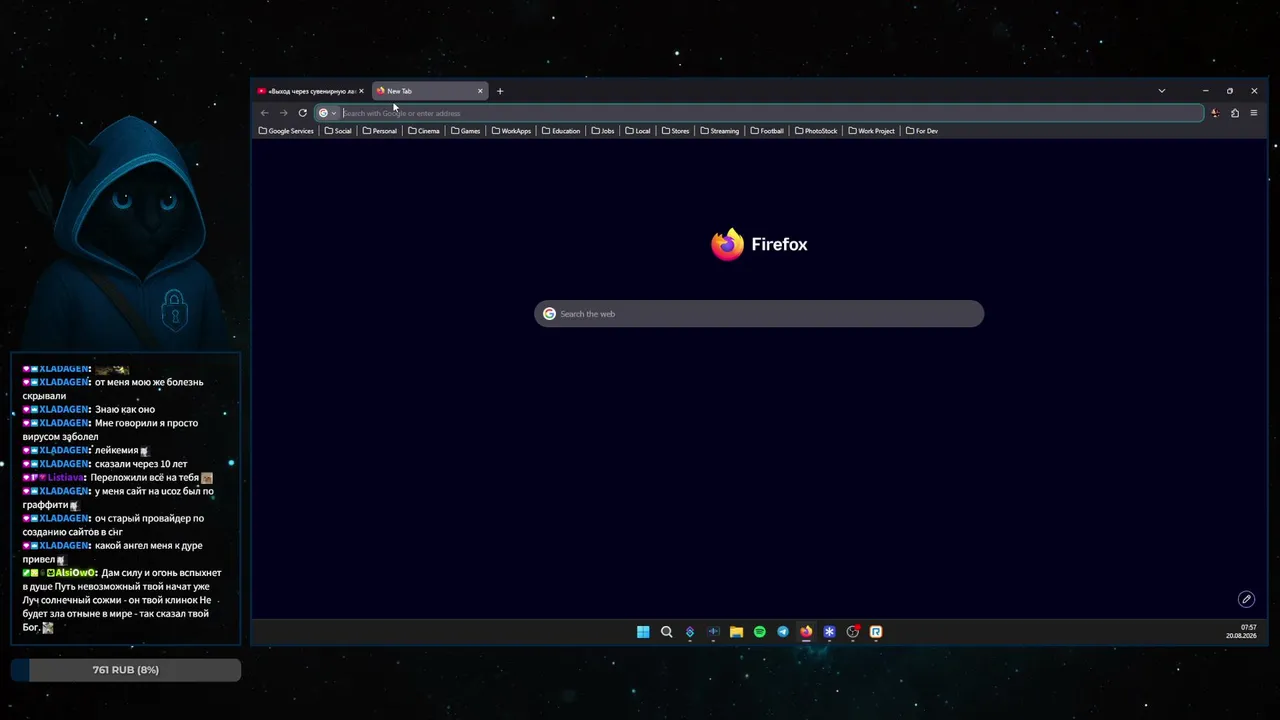Expand the Education bookmarks folder
Image resolution: width=1280 pixels, height=720 pixels.
(561, 131)
